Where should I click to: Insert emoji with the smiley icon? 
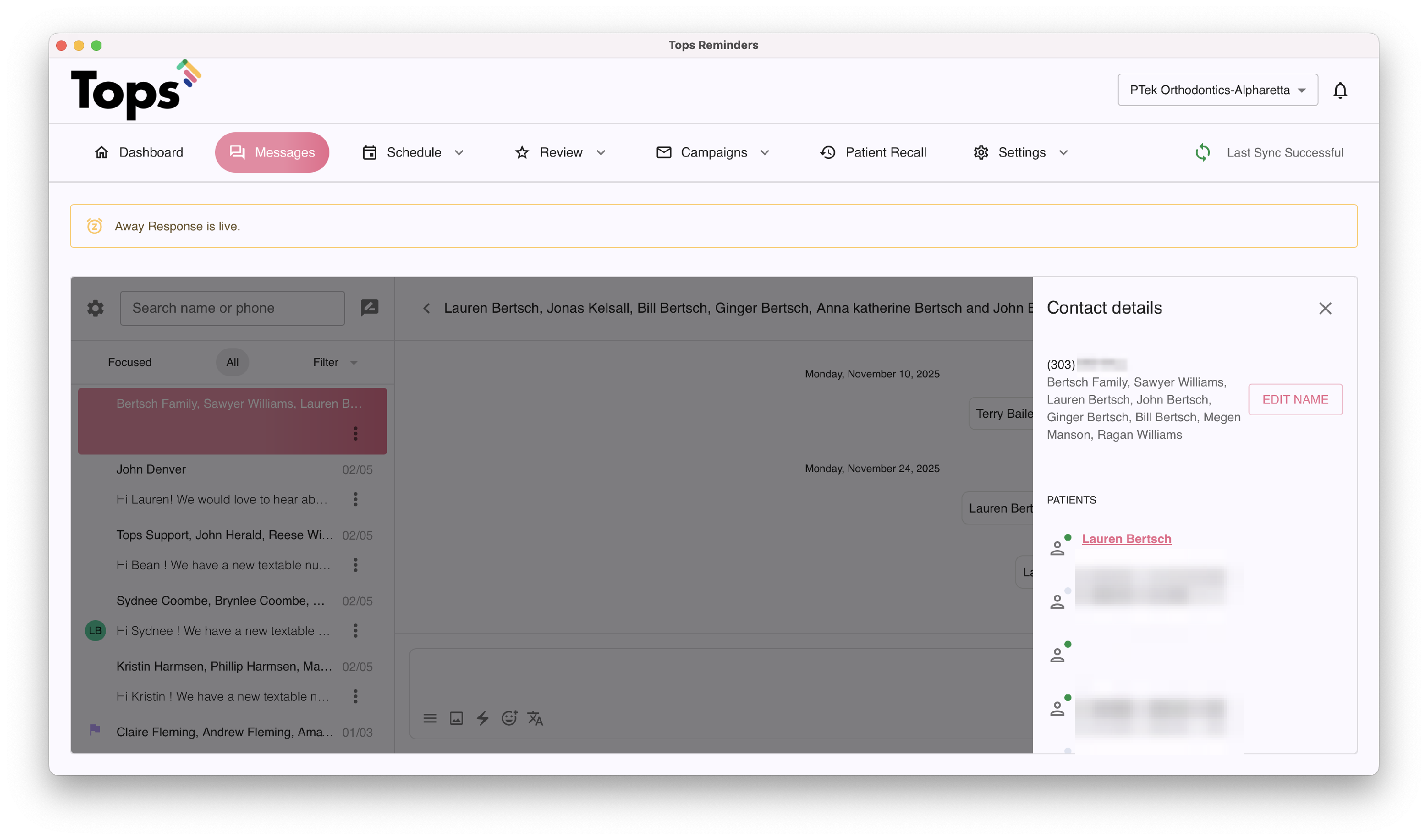pos(509,718)
